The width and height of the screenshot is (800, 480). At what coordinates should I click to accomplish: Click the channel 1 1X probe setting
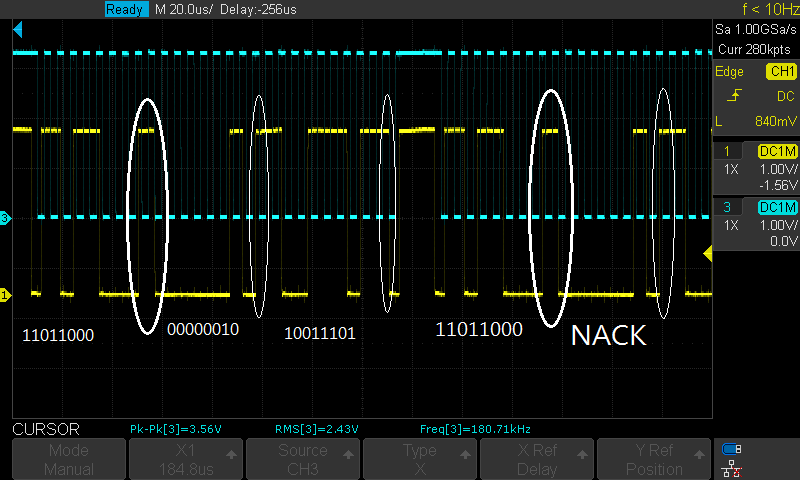731,169
